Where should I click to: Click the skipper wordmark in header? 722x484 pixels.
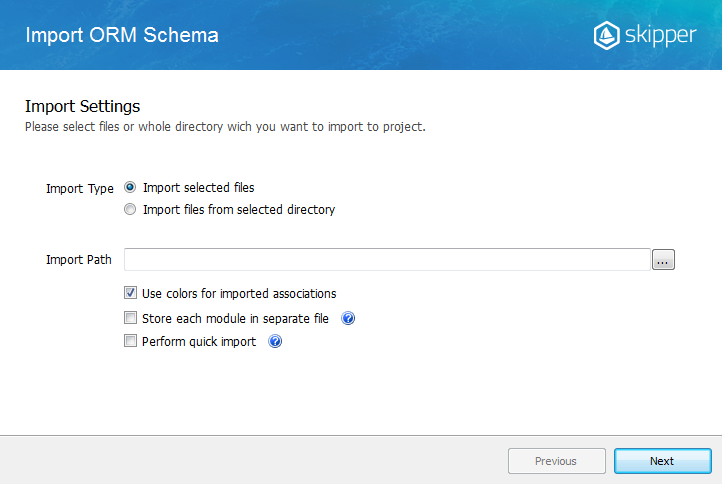(660, 36)
